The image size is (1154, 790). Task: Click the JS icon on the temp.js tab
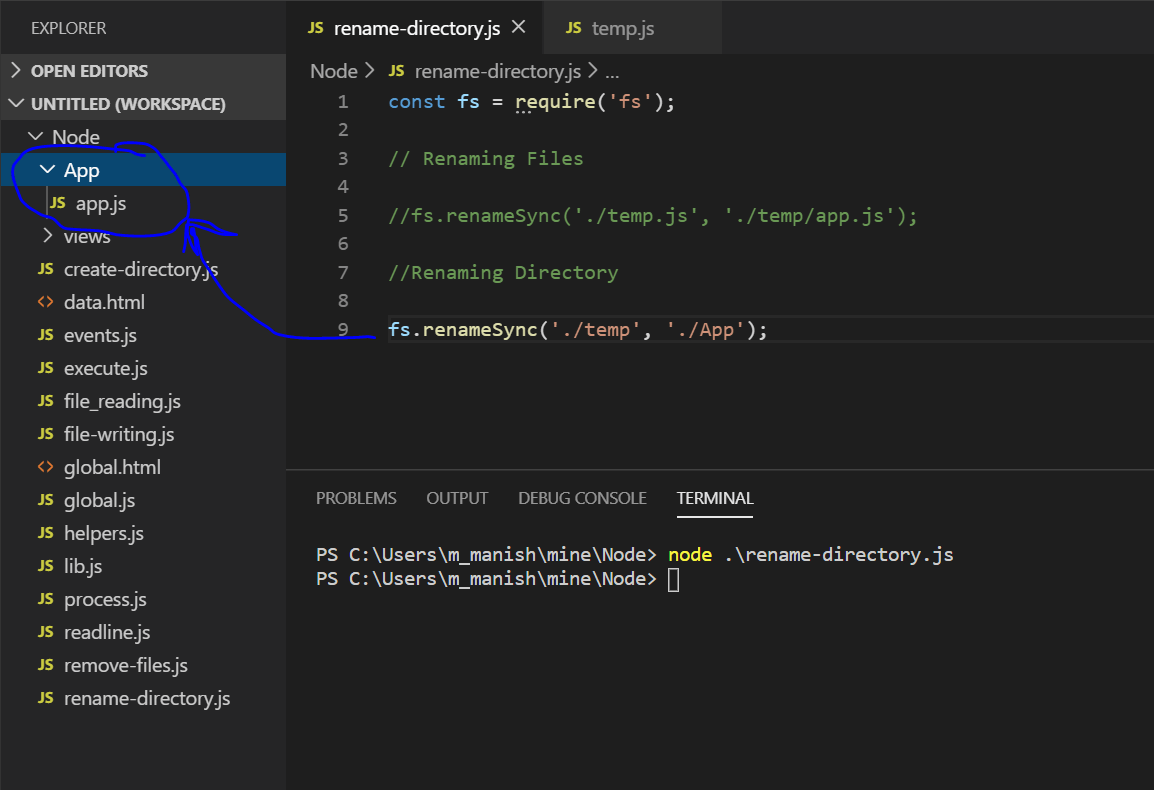tap(573, 27)
